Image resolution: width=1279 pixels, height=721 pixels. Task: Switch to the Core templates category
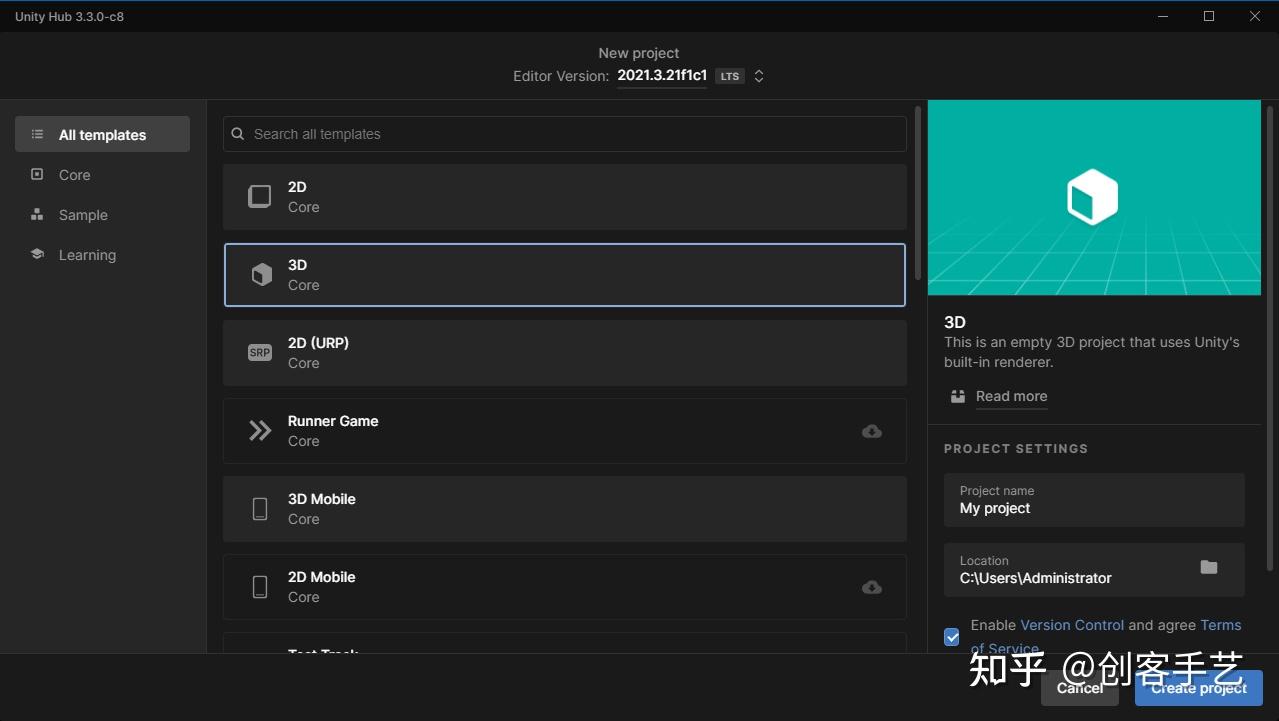[74, 174]
